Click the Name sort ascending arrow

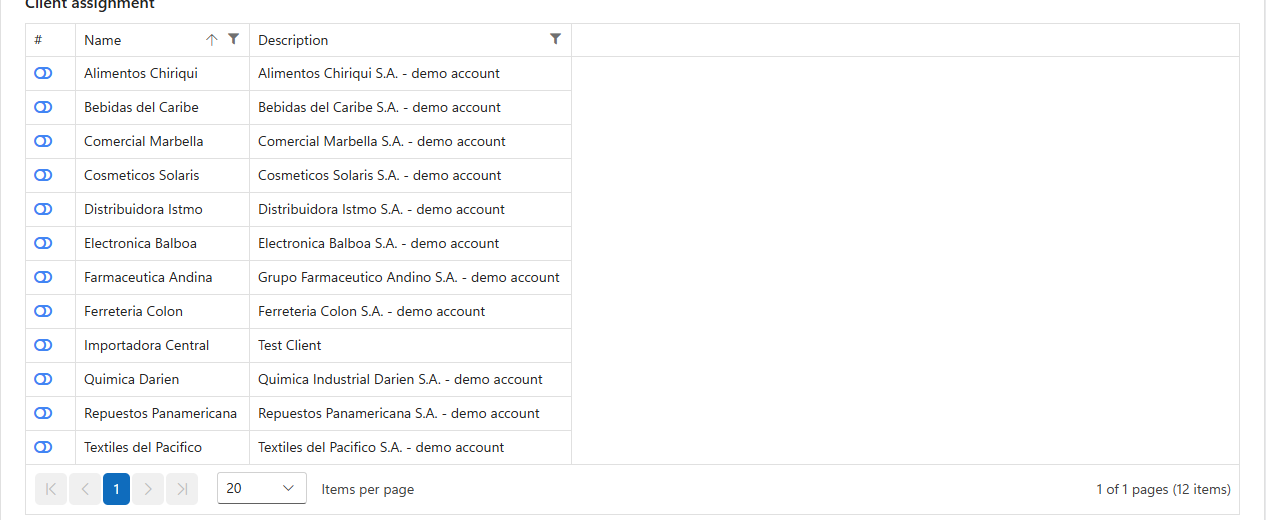(211, 40)
